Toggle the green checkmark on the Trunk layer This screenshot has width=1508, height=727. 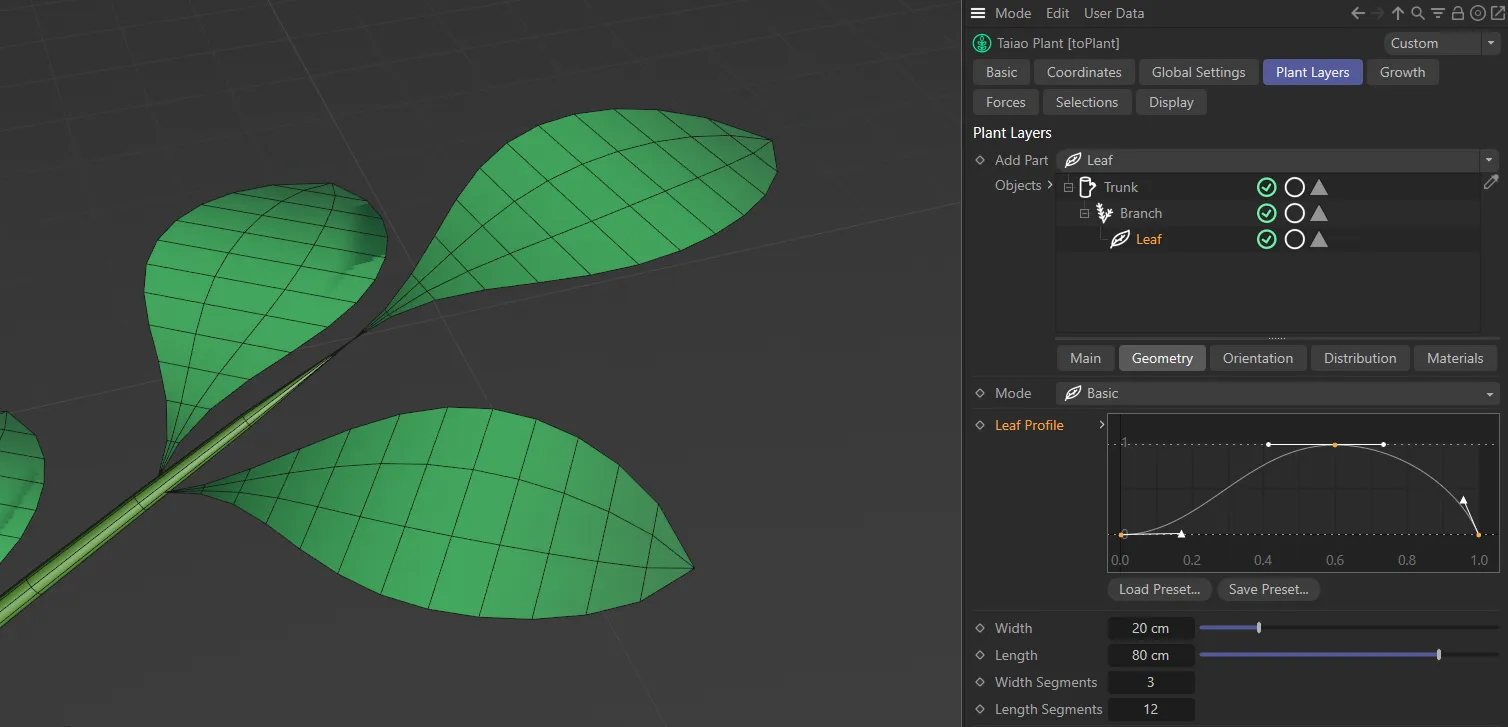[x=1267, y=187]
